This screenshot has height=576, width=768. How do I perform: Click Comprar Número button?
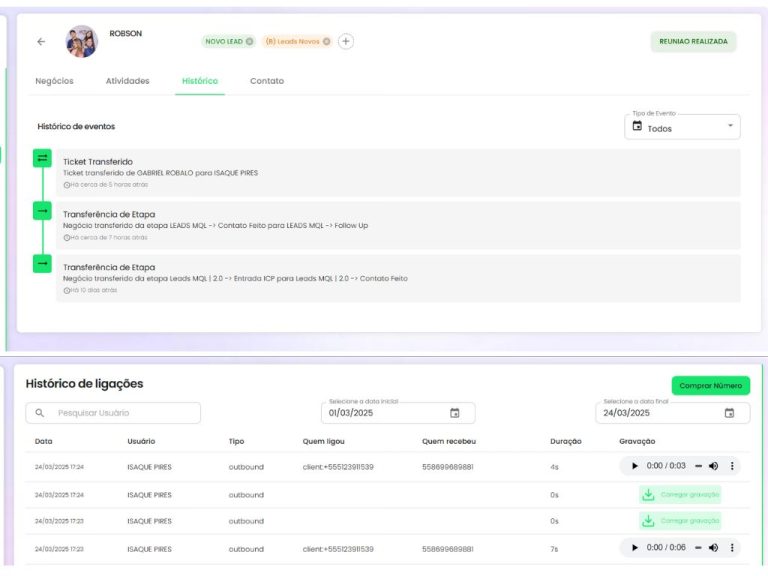710,386
